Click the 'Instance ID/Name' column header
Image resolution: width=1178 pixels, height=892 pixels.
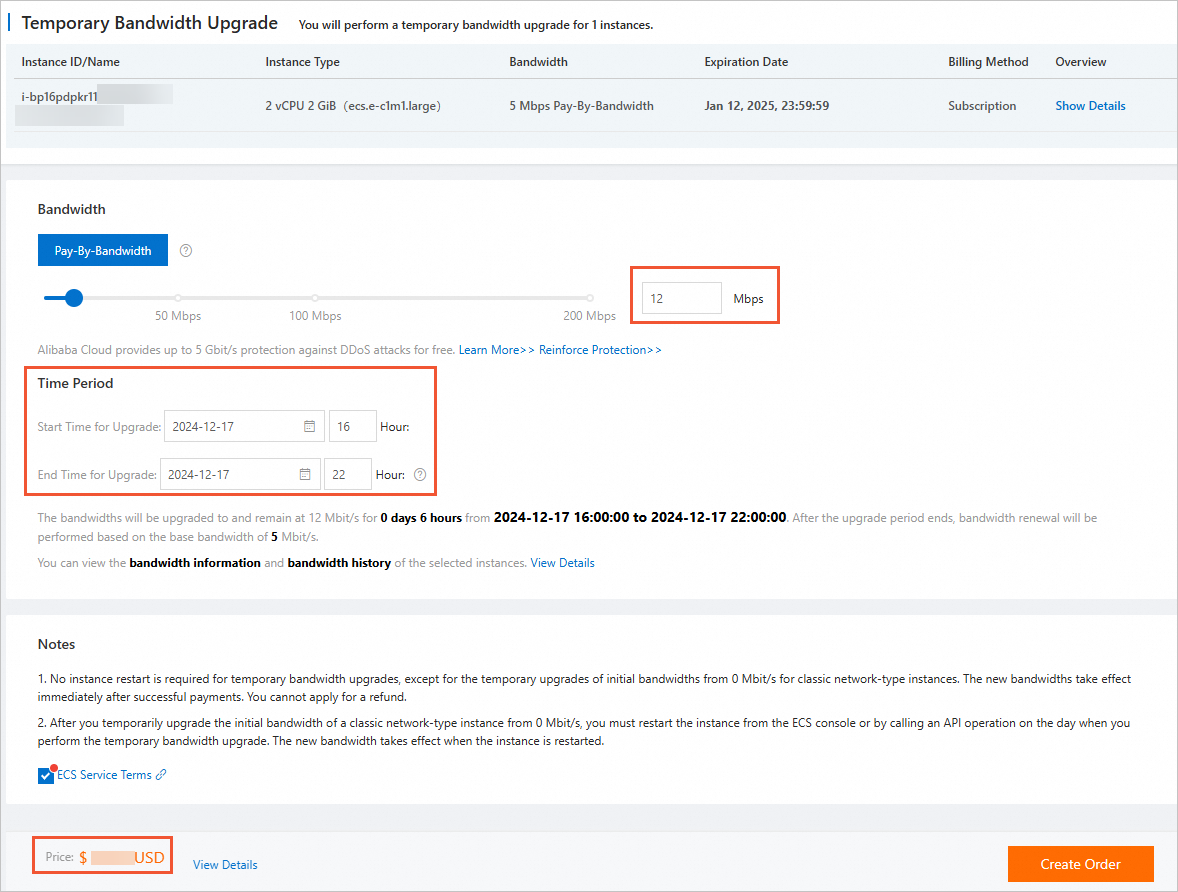[x=71, y=62]
